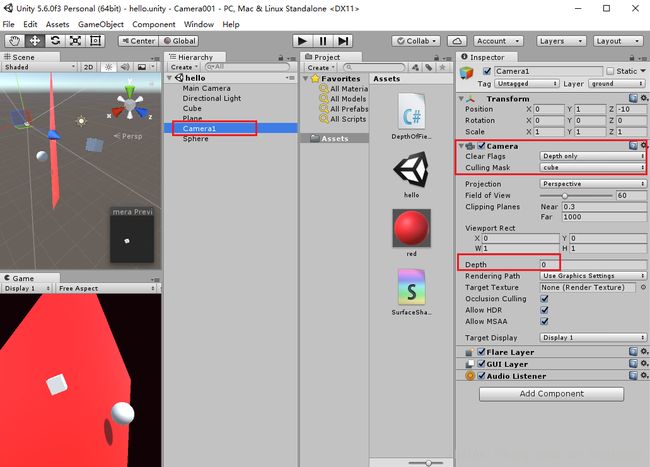The height and width of the screenshot is (467, 650).
Task: Disable the GUI Layer component
Action: (x=481, y=364)
